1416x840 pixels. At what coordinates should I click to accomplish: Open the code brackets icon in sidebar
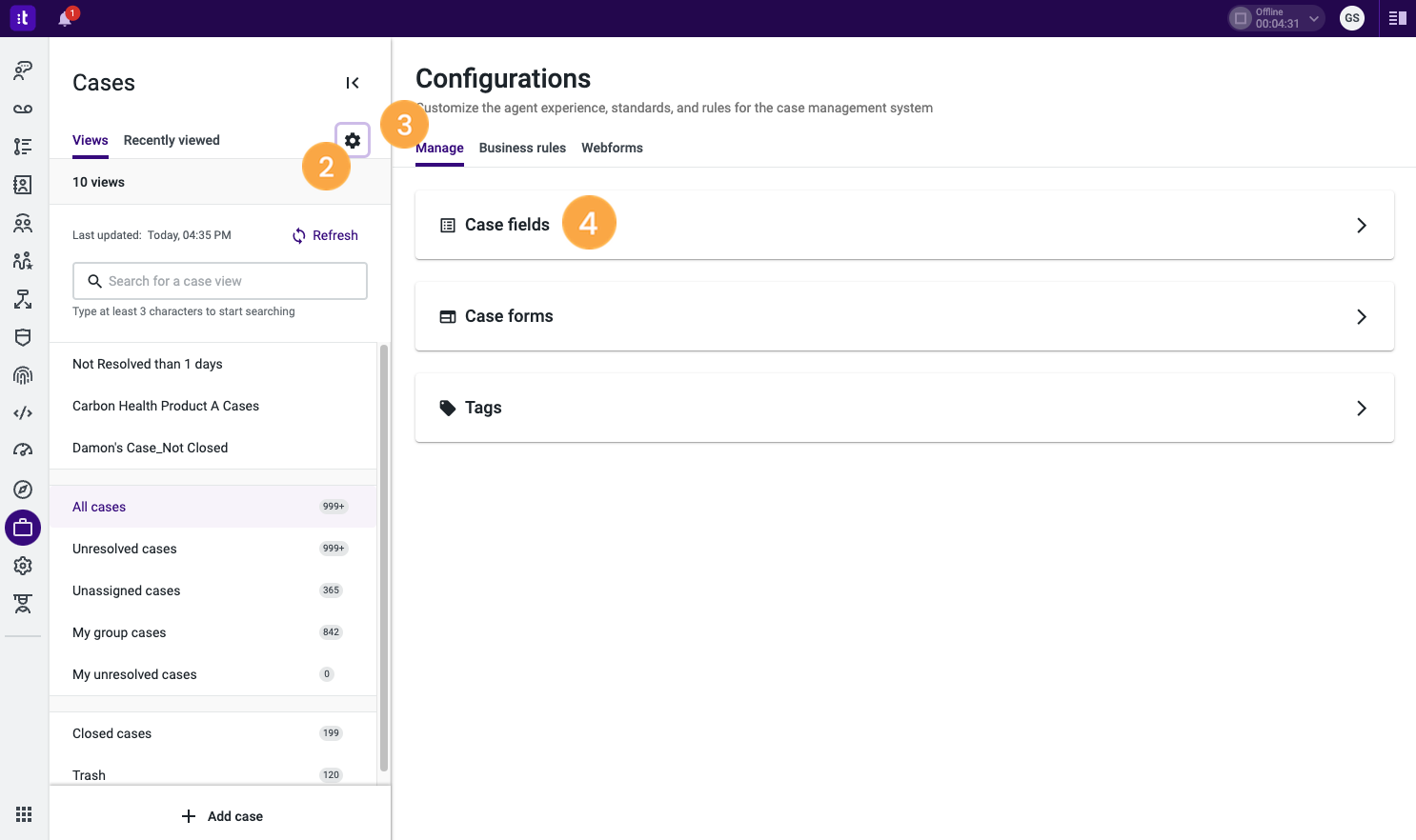[23, 413]
